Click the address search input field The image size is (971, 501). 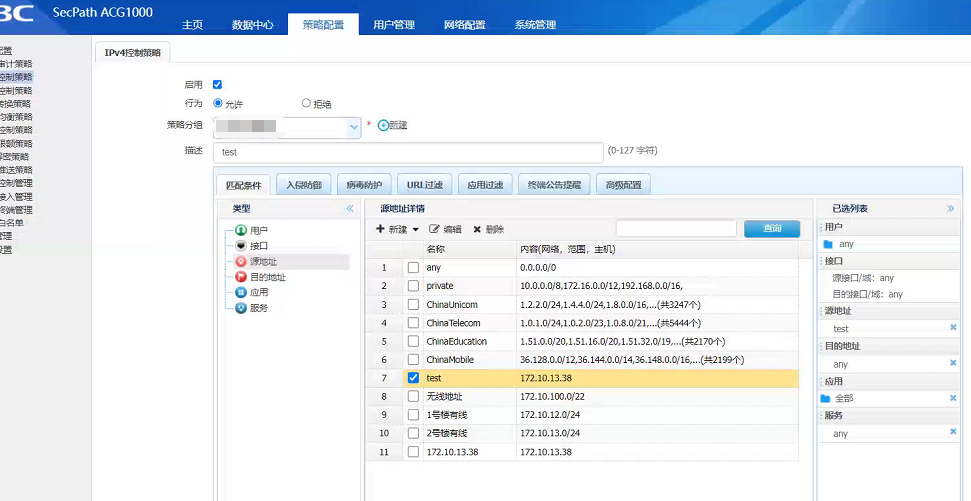coord(676,229)
